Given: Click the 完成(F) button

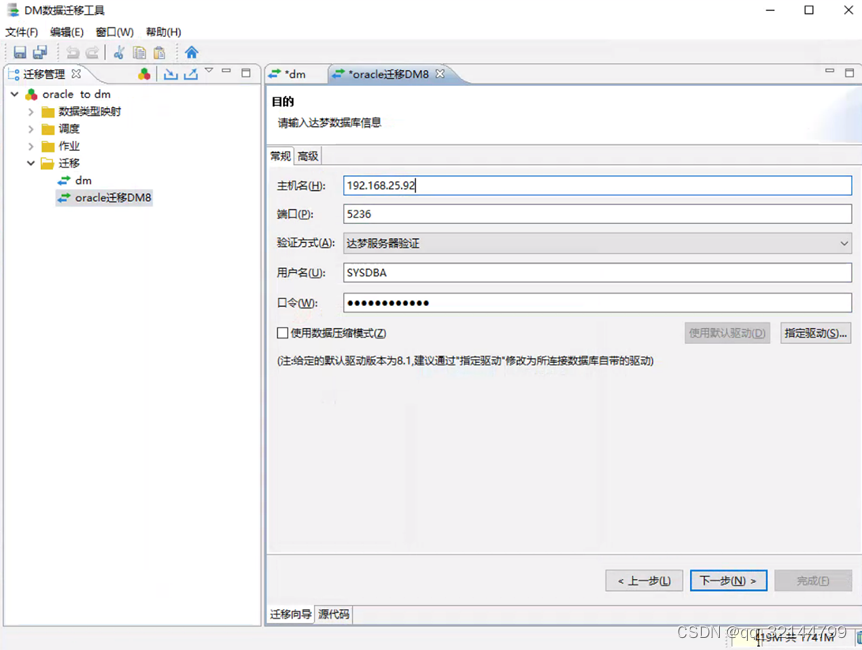Looking at the screenshot, I should tap(813, 581).
